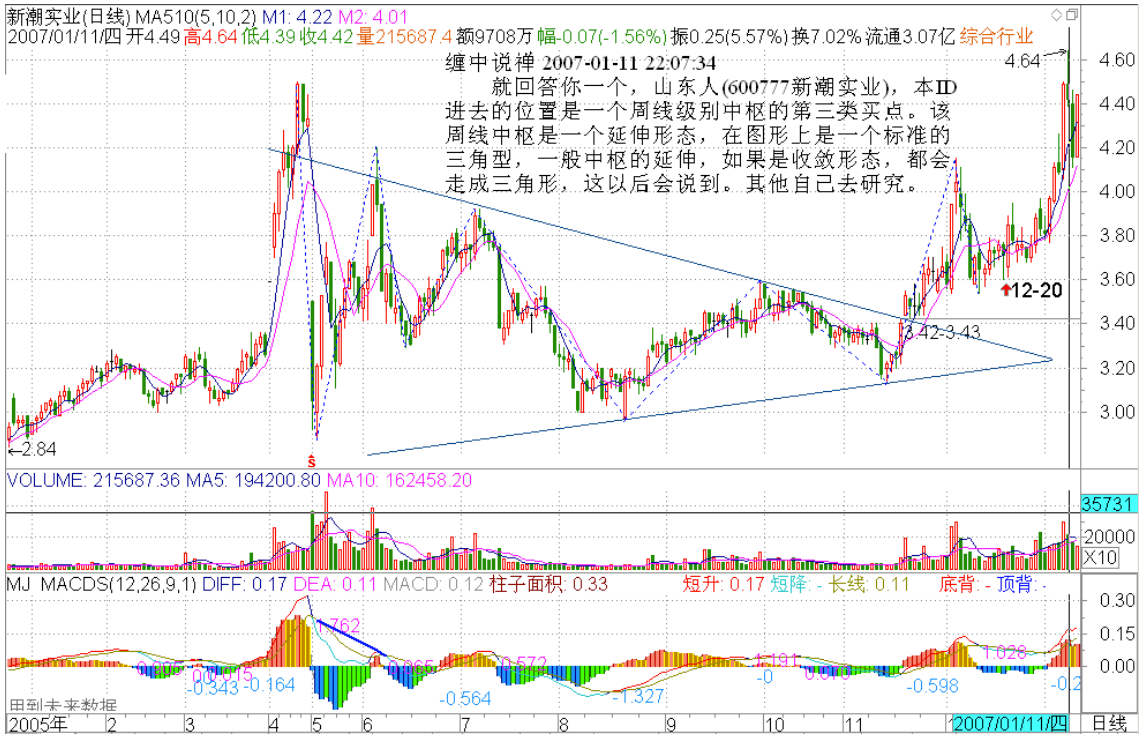Select month 10 on the time axis
Image resolution: width=1145 pixels, height=741 pixels.
point(773,724)
